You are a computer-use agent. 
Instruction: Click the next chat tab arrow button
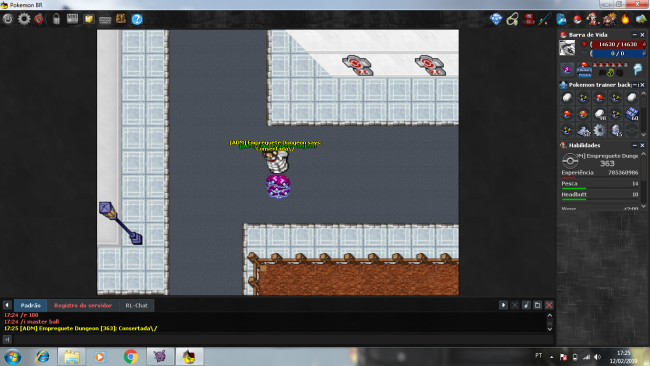[503, 305]
